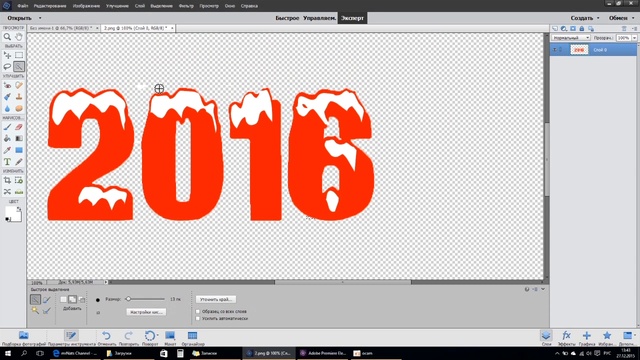Add a layer mask
Screen dimensions: 640x360
(x=573, y=29)
